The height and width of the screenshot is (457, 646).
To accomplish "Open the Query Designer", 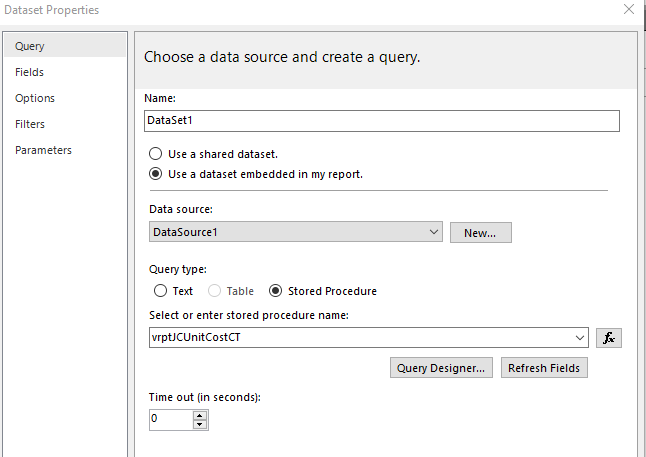I will (441, 367).
